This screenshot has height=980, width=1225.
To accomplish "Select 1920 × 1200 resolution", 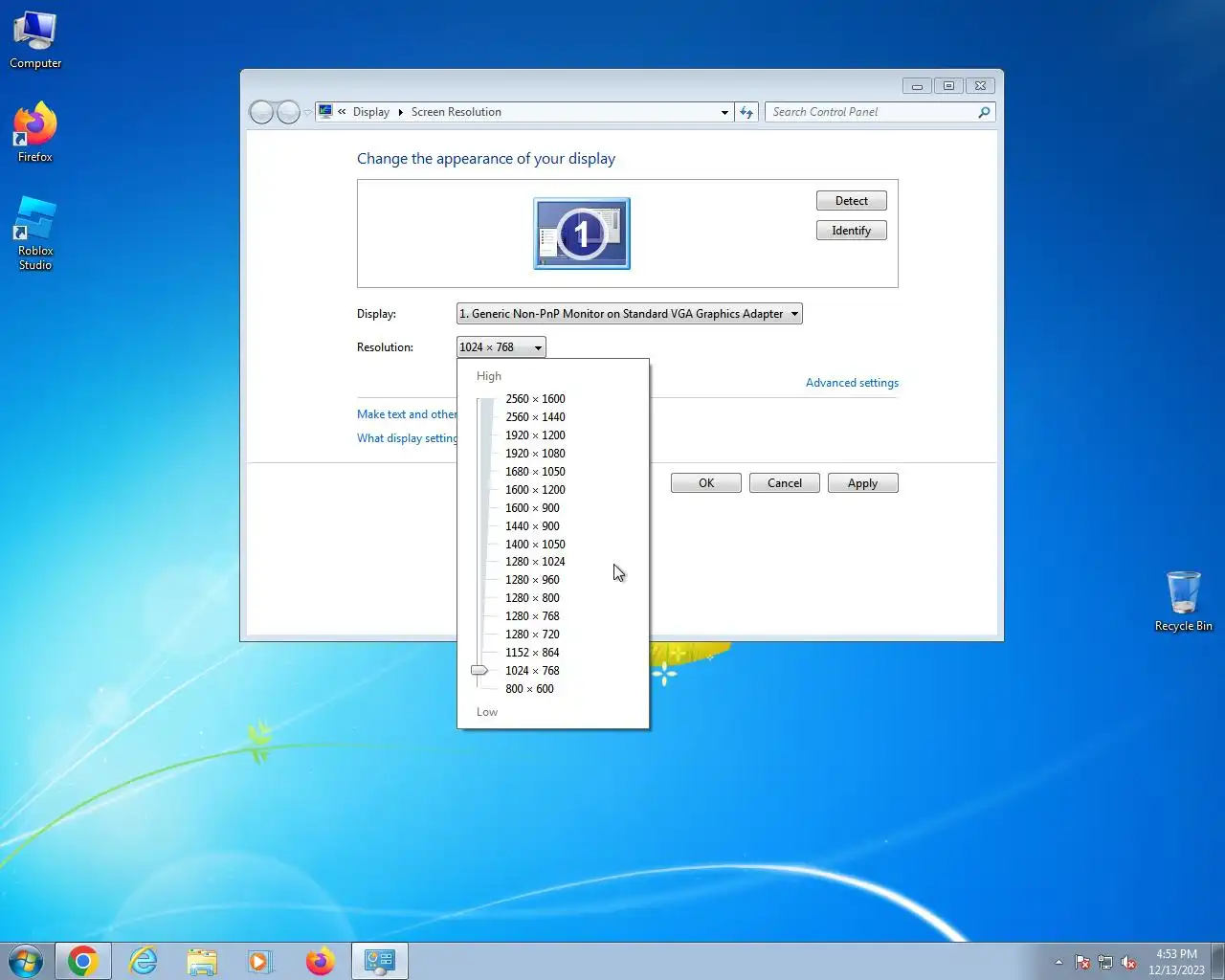I will tap(535, 435).
